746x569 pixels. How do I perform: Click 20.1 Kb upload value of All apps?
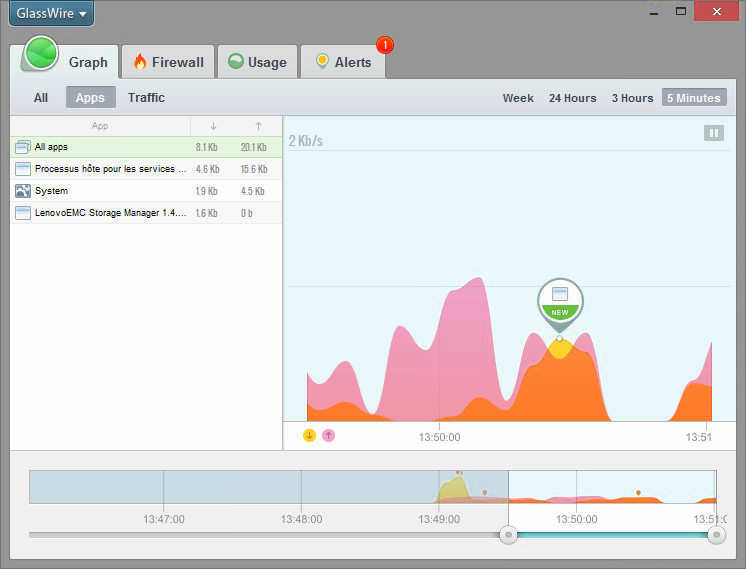(x=254, y=147)
